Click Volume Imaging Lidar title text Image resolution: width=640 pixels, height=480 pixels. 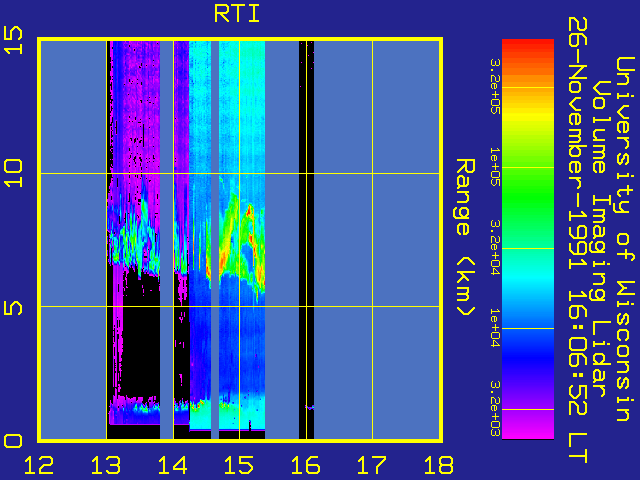600,239
